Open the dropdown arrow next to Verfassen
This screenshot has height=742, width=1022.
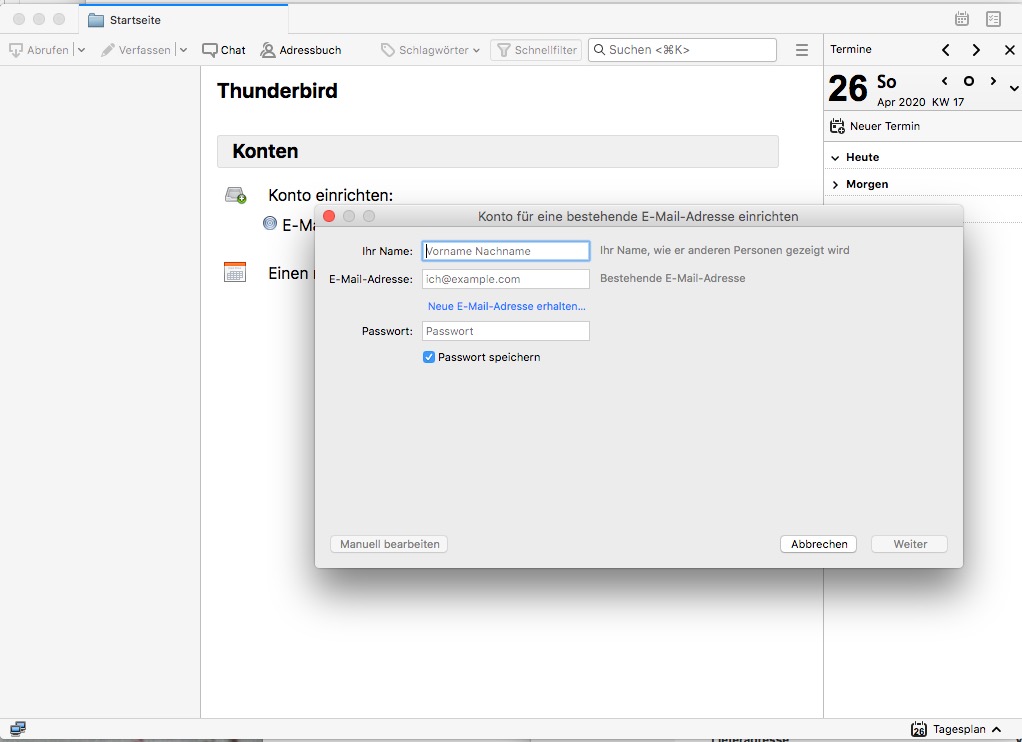(x=183, y=50)
